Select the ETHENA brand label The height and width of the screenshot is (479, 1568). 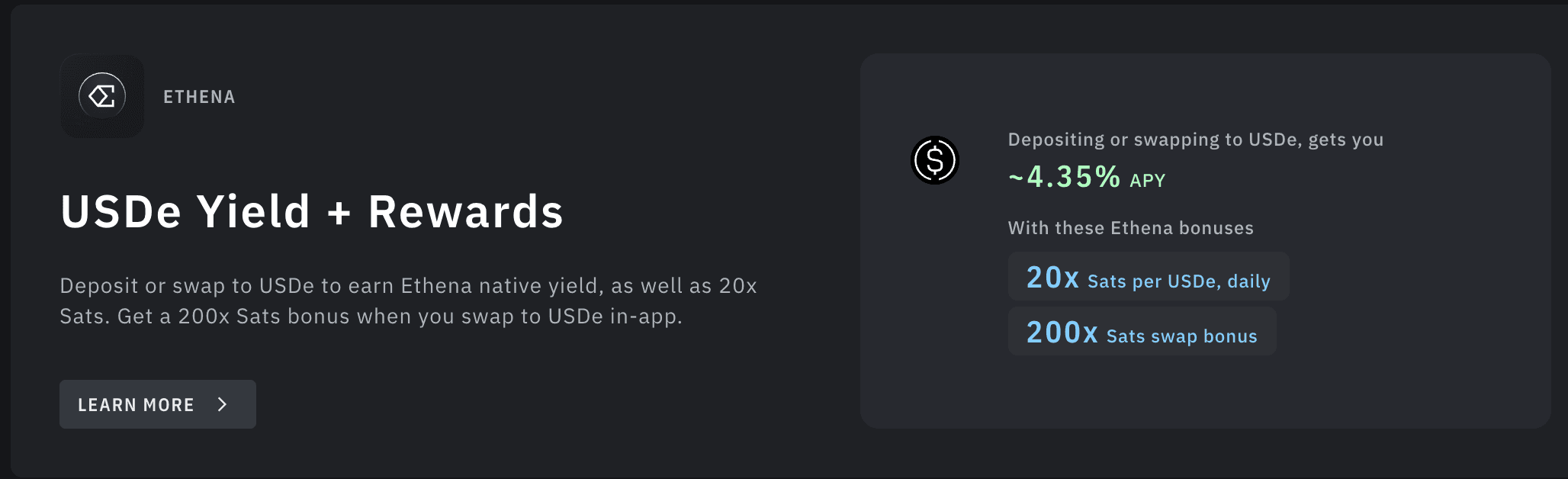click(199, 97)
